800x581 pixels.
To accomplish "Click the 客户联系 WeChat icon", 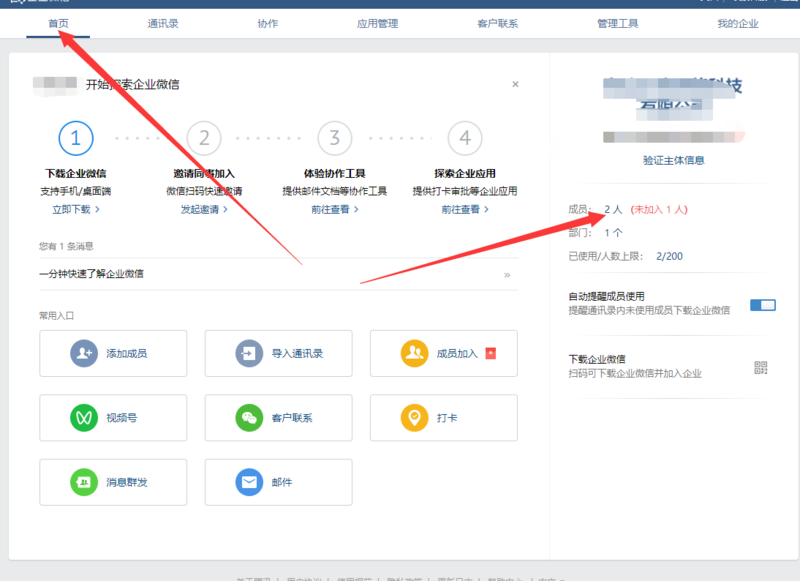I will [x=249, y=418].
